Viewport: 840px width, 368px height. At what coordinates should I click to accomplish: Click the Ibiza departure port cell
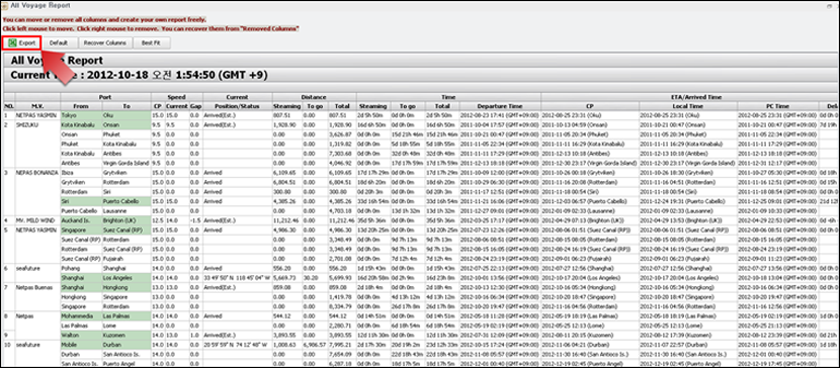tap(81, 173)
